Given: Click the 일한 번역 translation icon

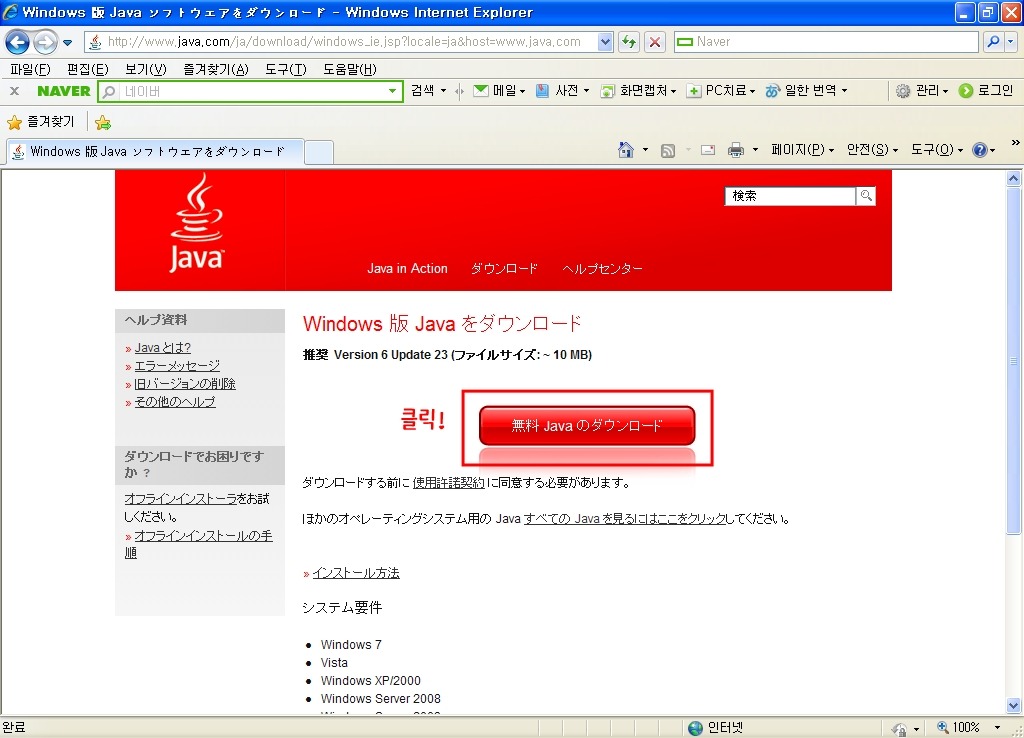Looking at the screenshot, I should tap(773, 91).
